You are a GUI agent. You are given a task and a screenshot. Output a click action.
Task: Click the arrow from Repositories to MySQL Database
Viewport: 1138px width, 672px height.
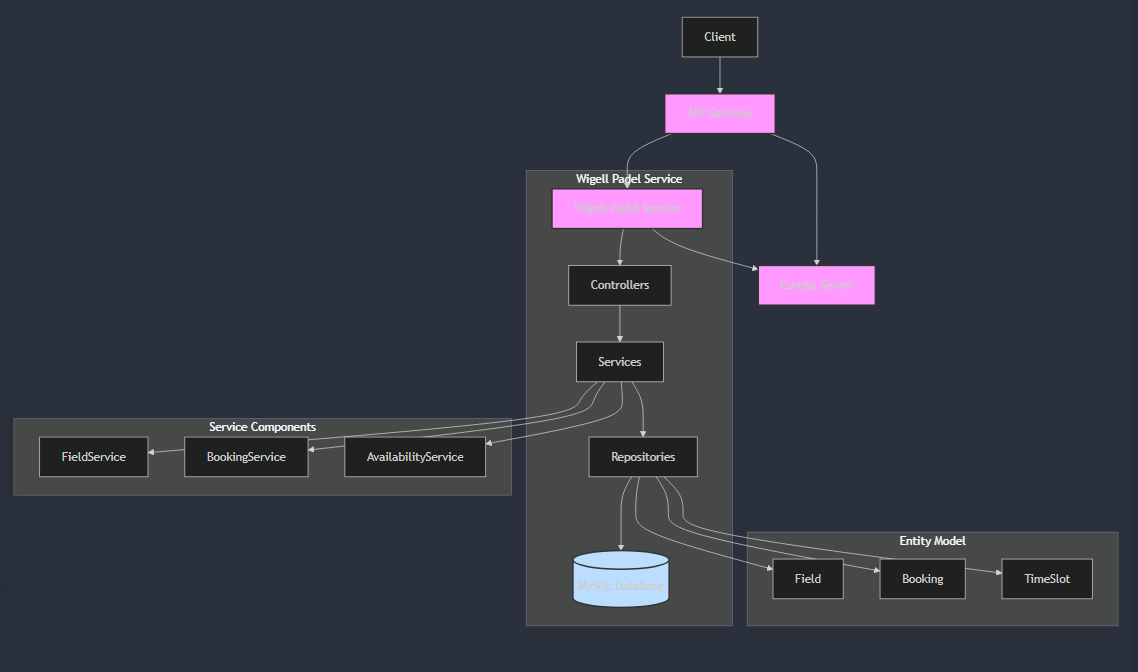click(x=622, y=515)
